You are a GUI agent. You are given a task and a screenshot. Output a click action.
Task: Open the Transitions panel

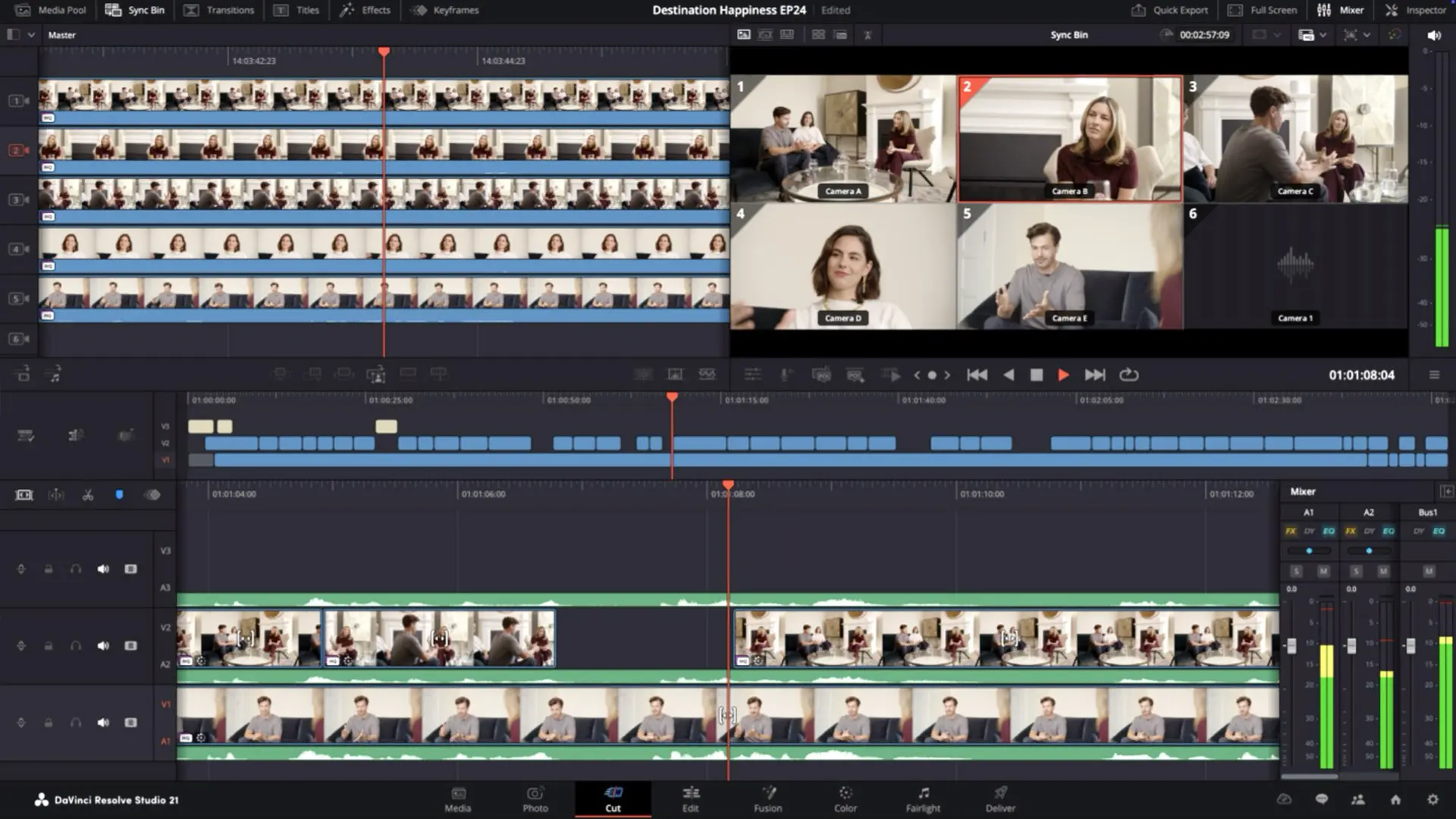tap(219, 10)
